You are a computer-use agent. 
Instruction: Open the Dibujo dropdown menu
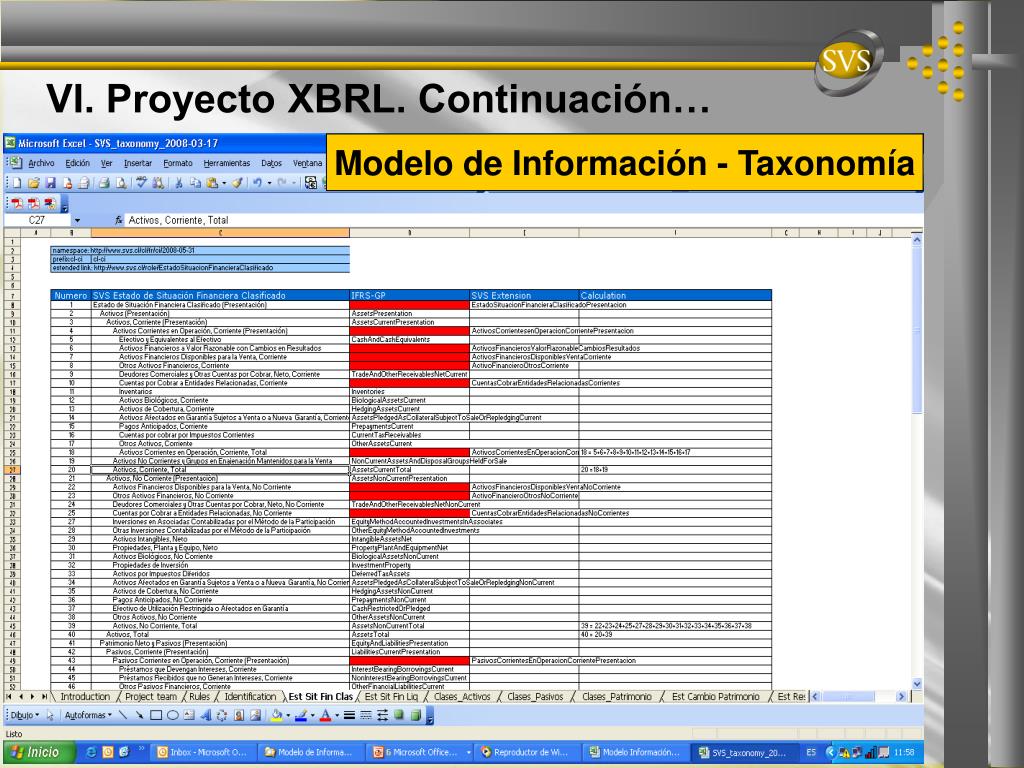pyautogui.click(x=25, y=715)
